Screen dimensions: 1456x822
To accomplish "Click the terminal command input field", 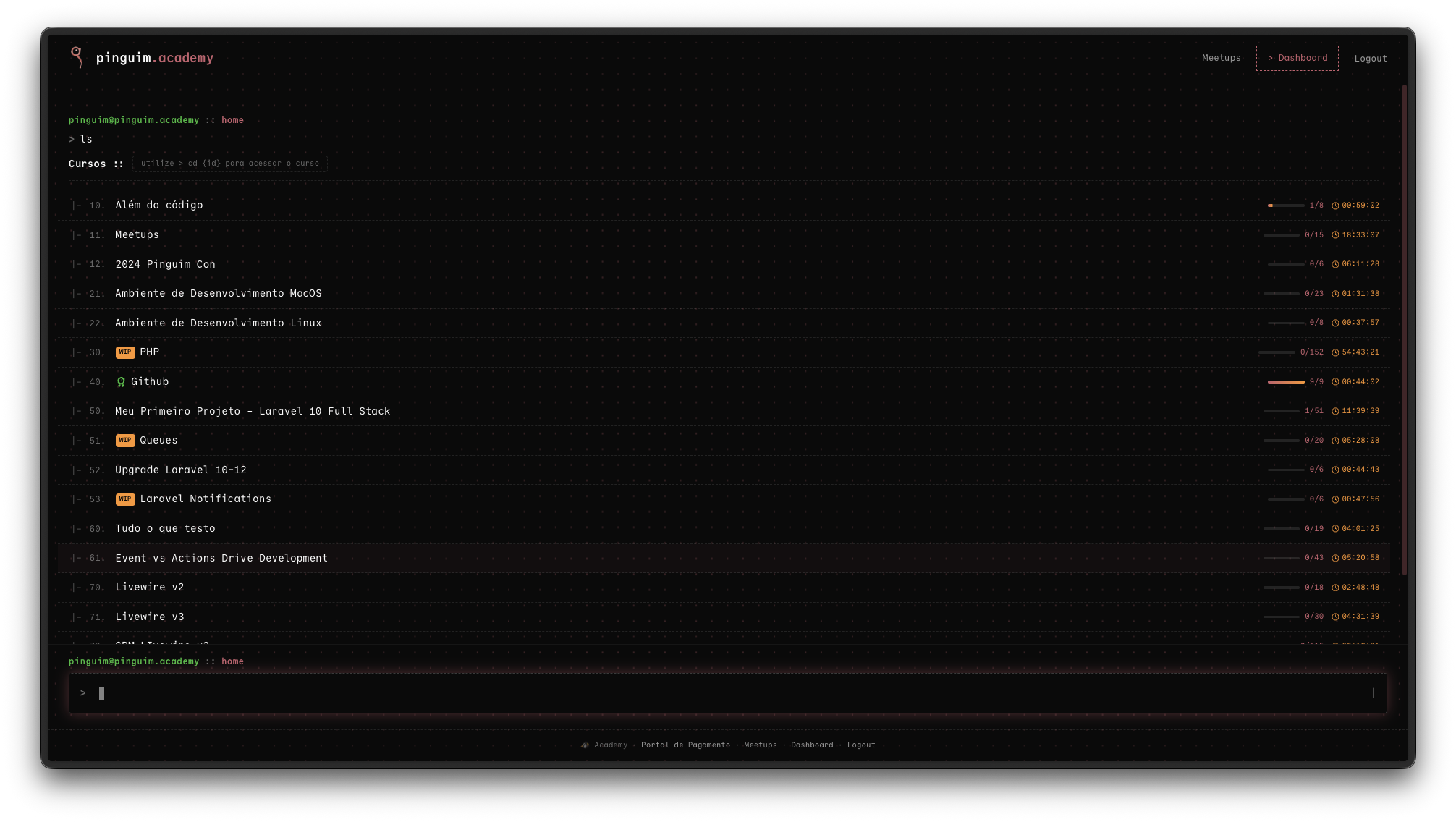I will (x=724, y=693).
